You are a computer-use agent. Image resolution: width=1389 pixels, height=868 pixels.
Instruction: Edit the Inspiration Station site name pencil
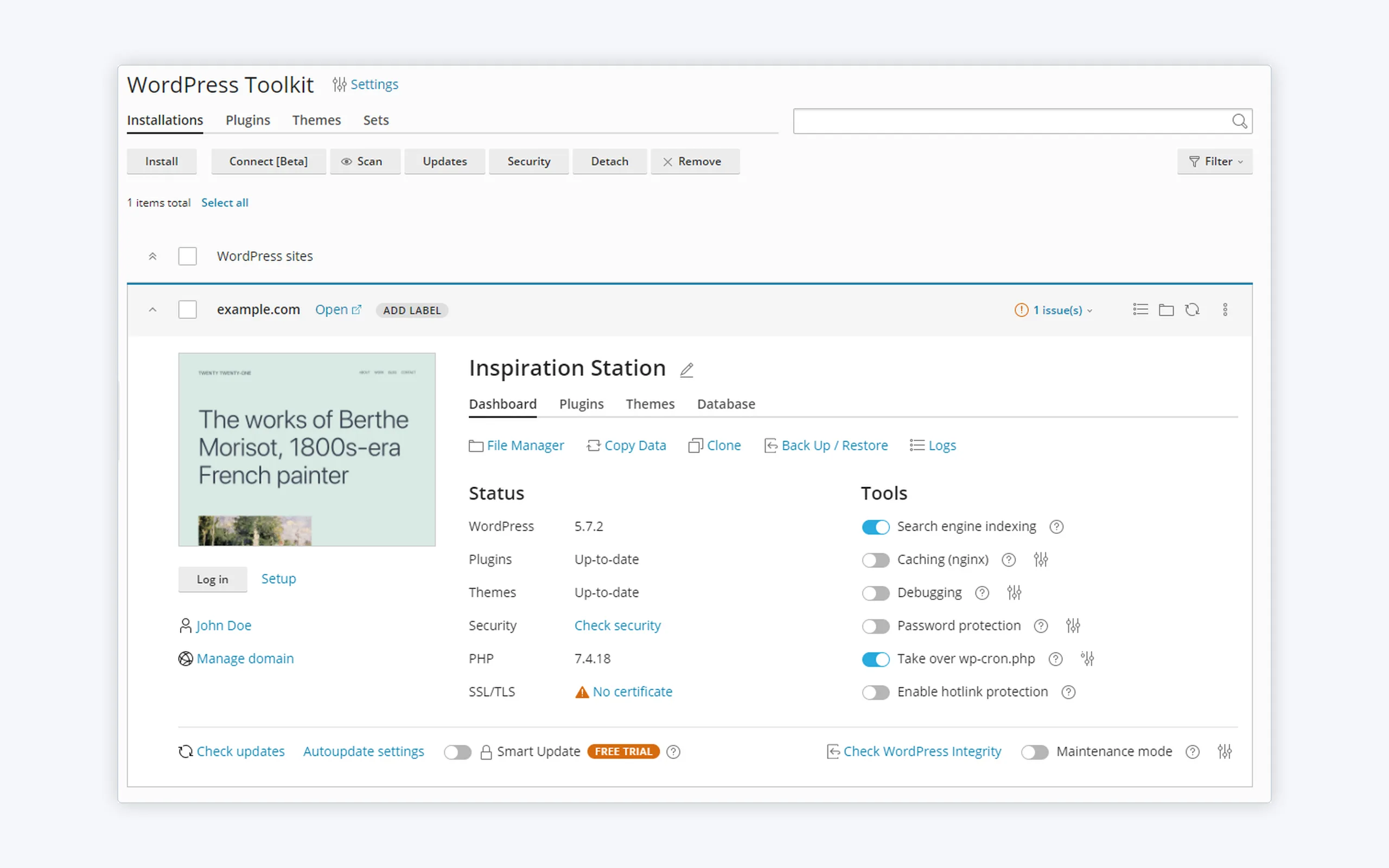pos(686,369)
